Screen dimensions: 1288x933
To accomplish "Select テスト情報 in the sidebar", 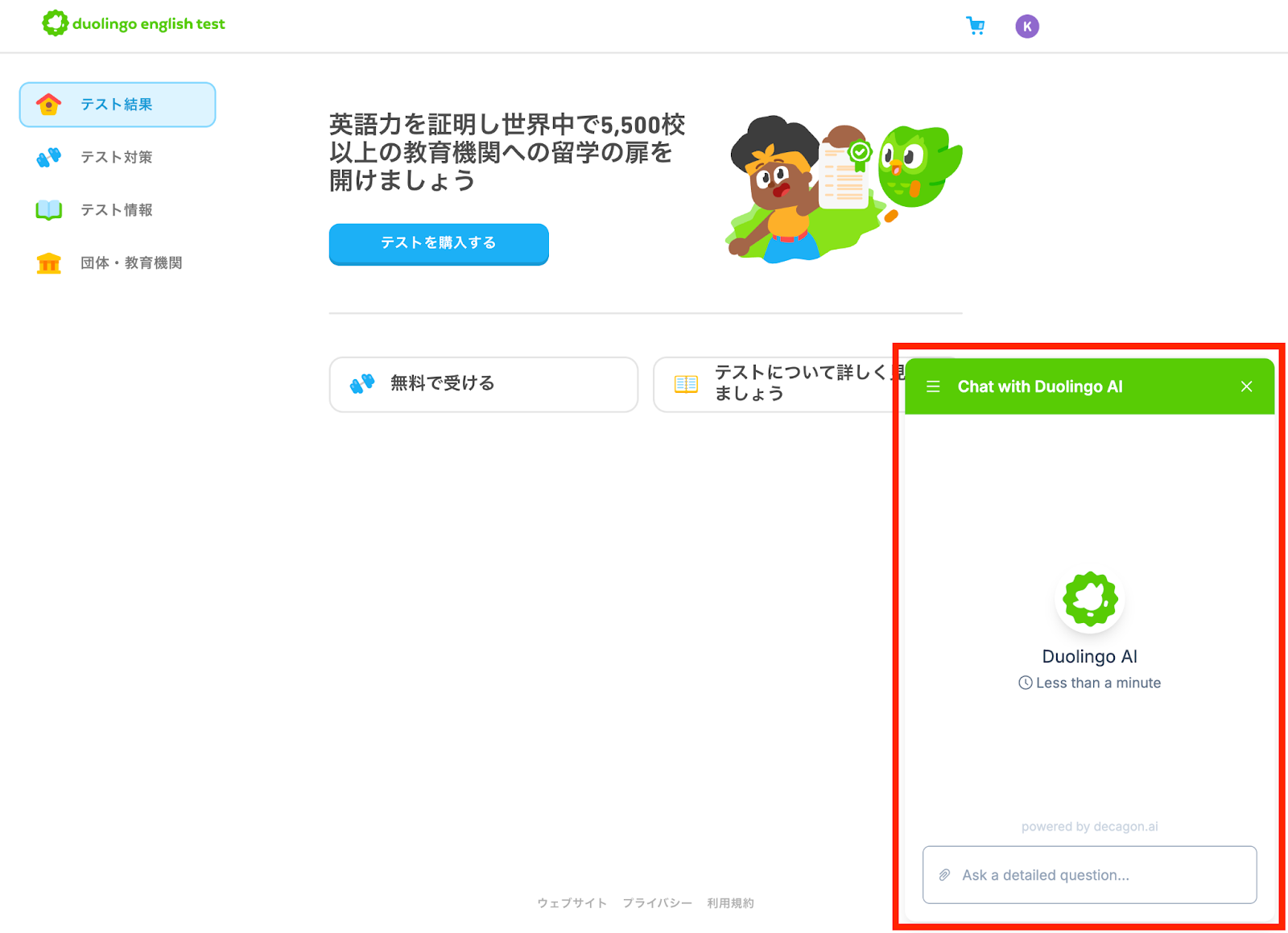I will pyautogui.click(x=118, y=210).
